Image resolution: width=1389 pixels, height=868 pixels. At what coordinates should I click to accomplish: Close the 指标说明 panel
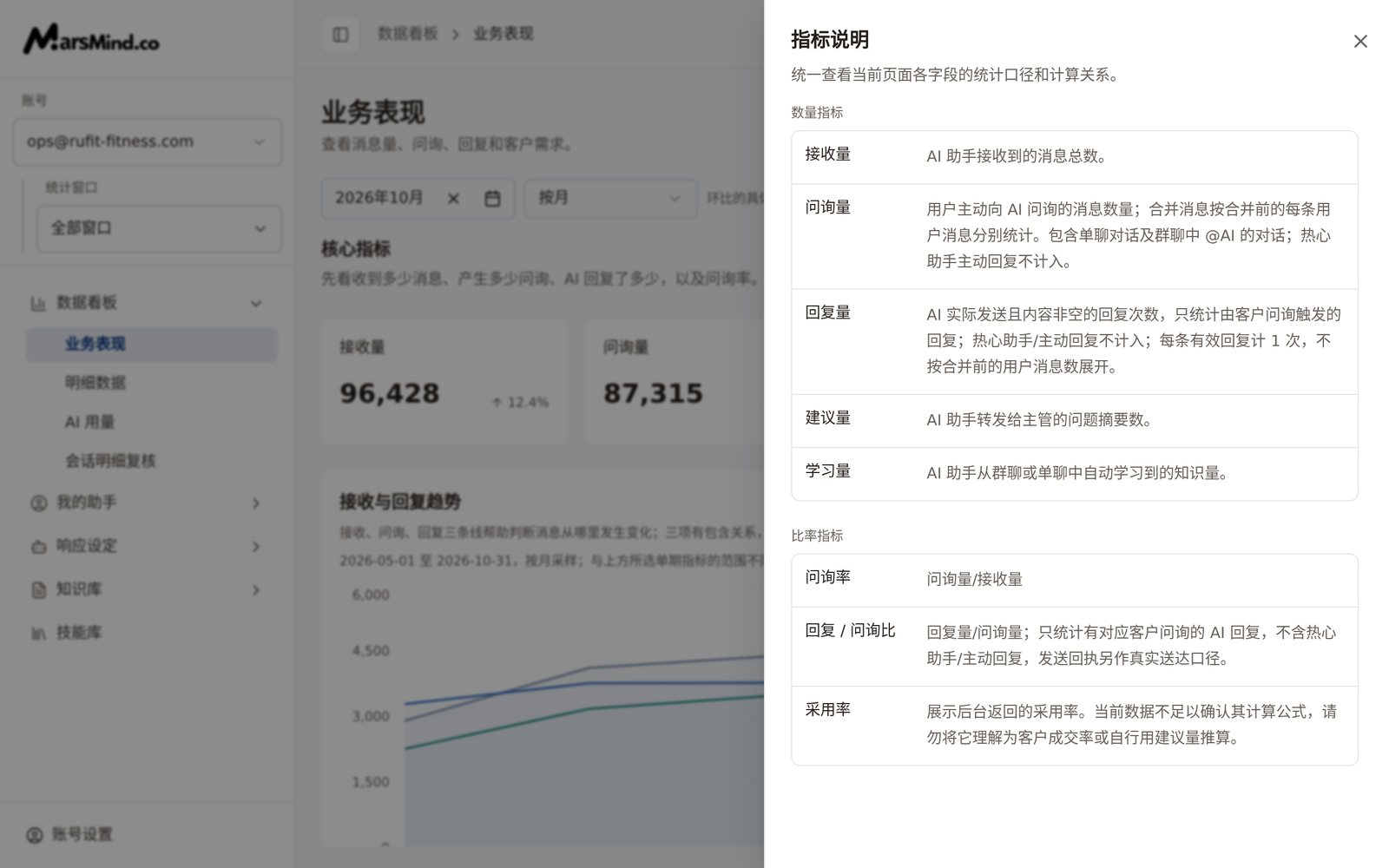[1360, 42]
